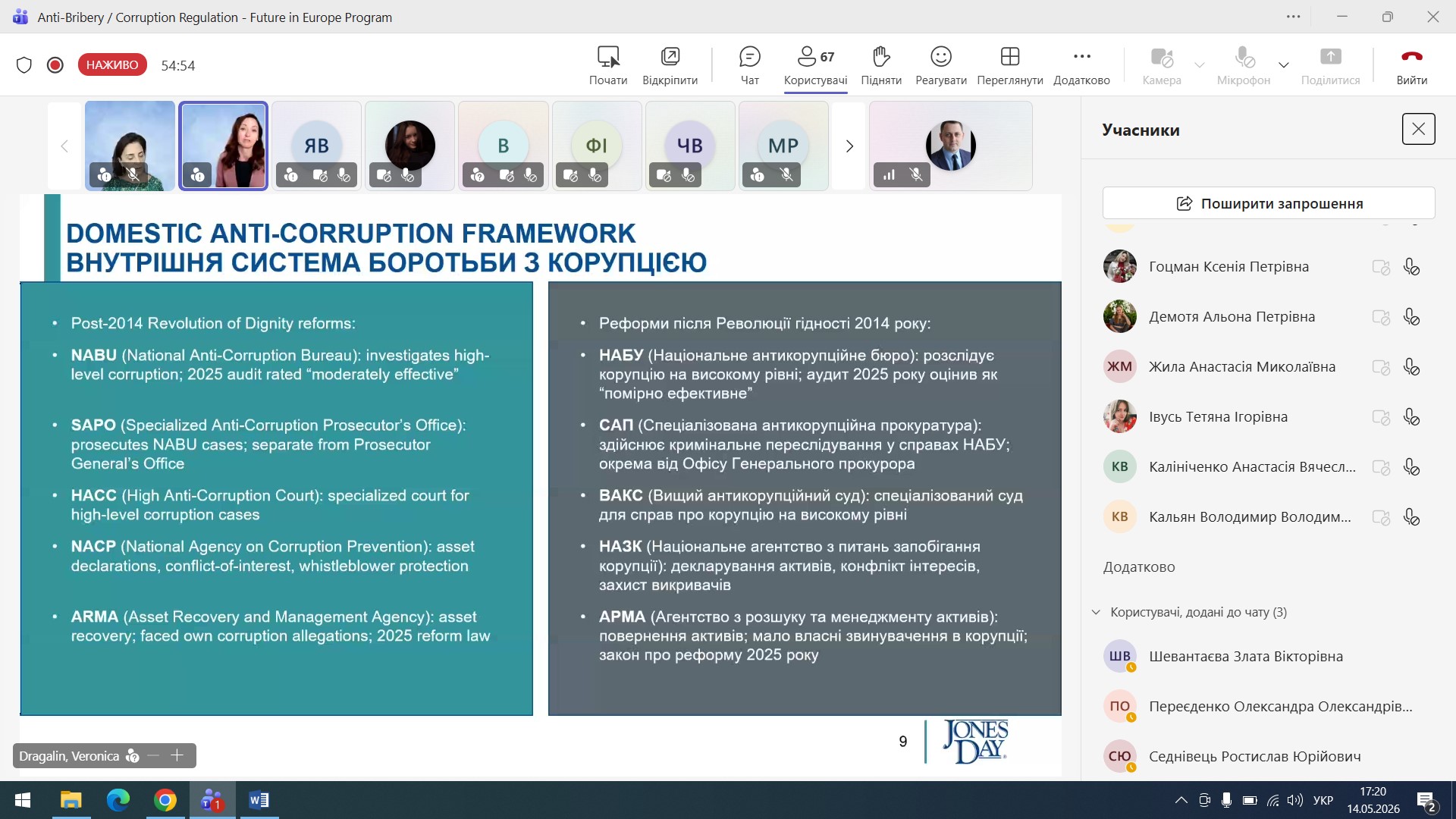
Task: Toggle camera icon for Жила Анастасія Миколаївна
Action: tap(1381, 367)
